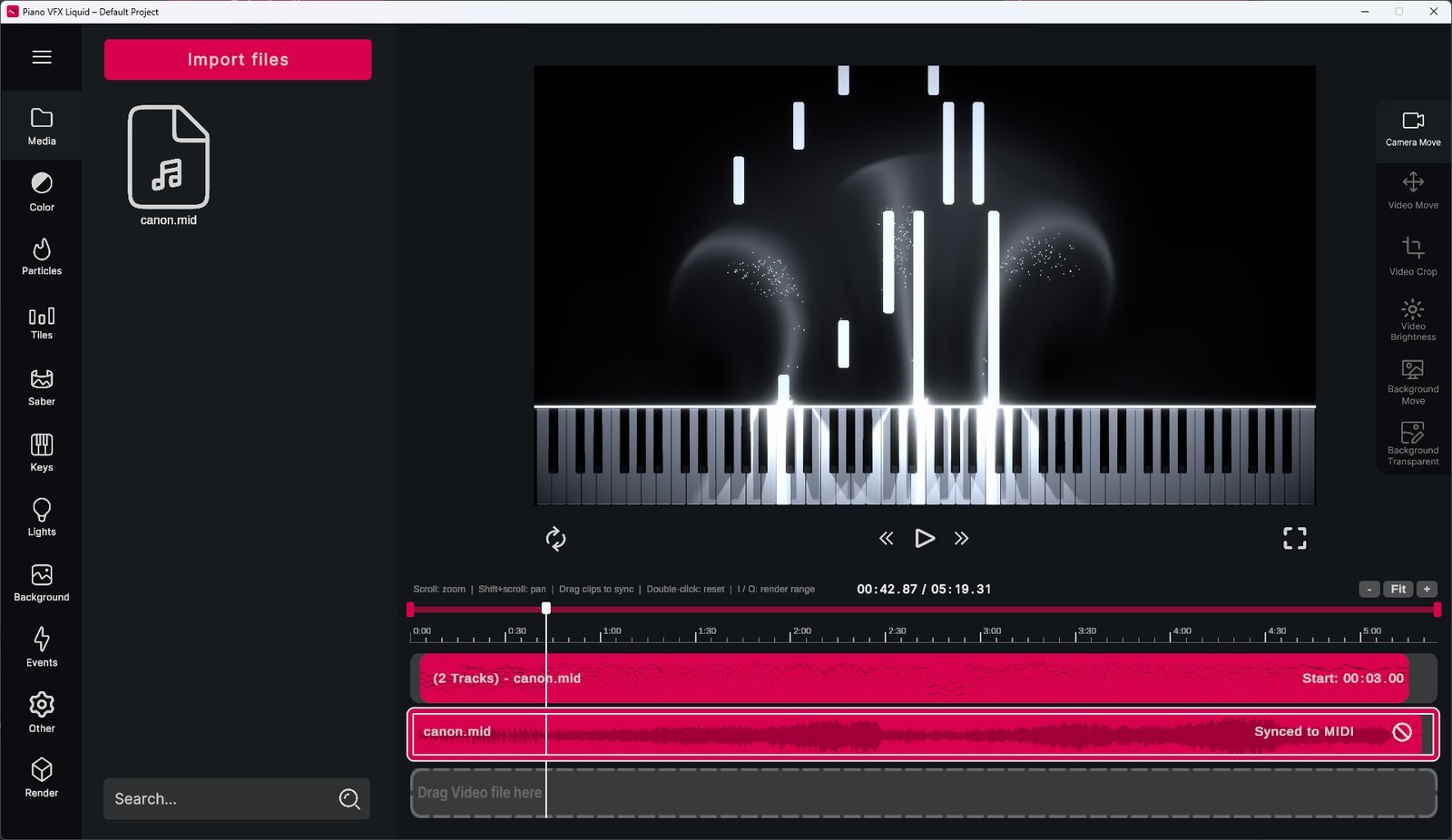Click the search magnifier icon
Viewport: 1452px width, 840px height.
[x=349, y=799]
